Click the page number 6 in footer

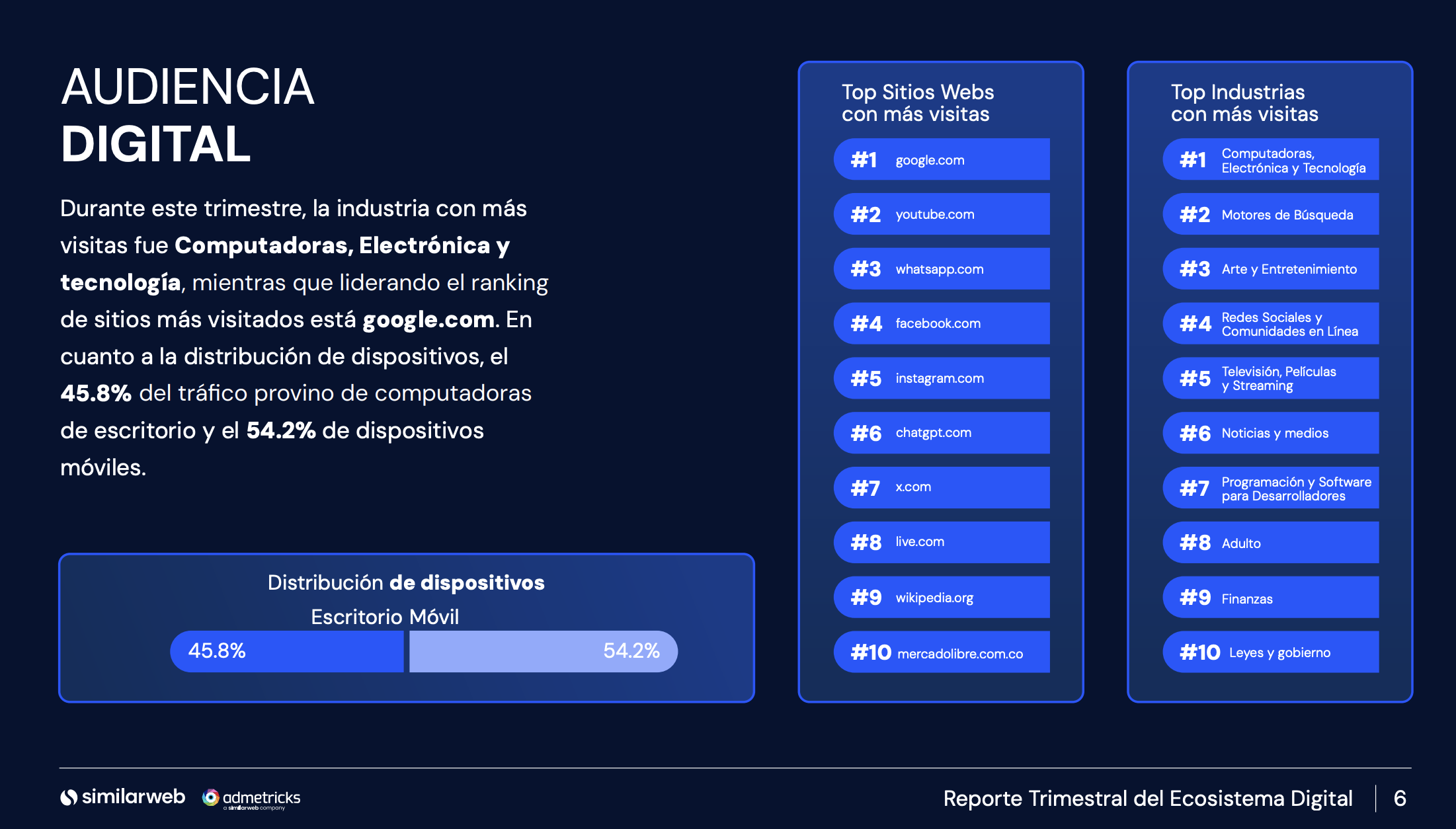tap(1399, 798)
